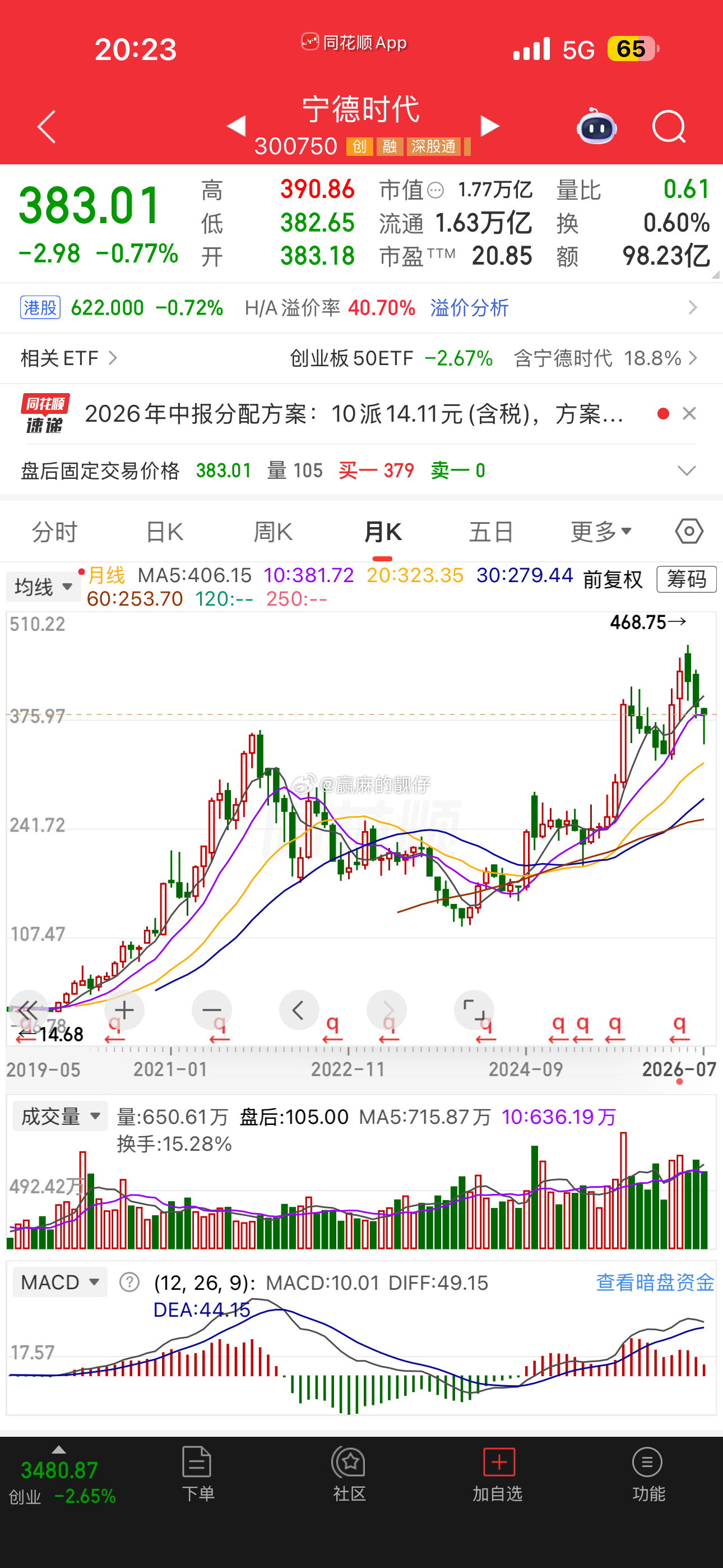Tap 卖一 0 quote in after-hours row
723x1568 pixels.
(458, 471)
